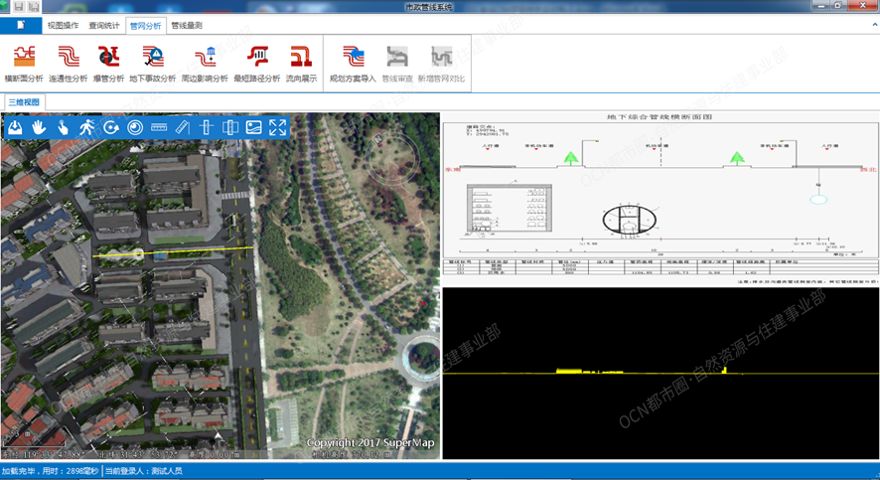Activate the walking-person navigation mode

(87, 127)
